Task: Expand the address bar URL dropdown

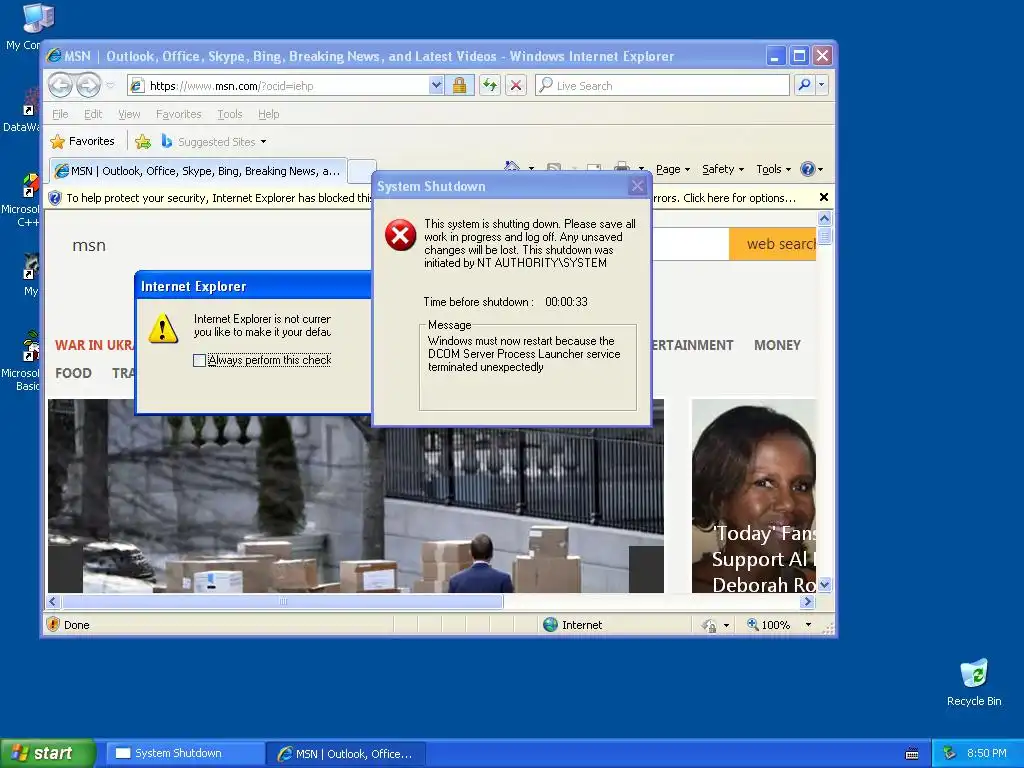Action: click(x=436, y=85)
